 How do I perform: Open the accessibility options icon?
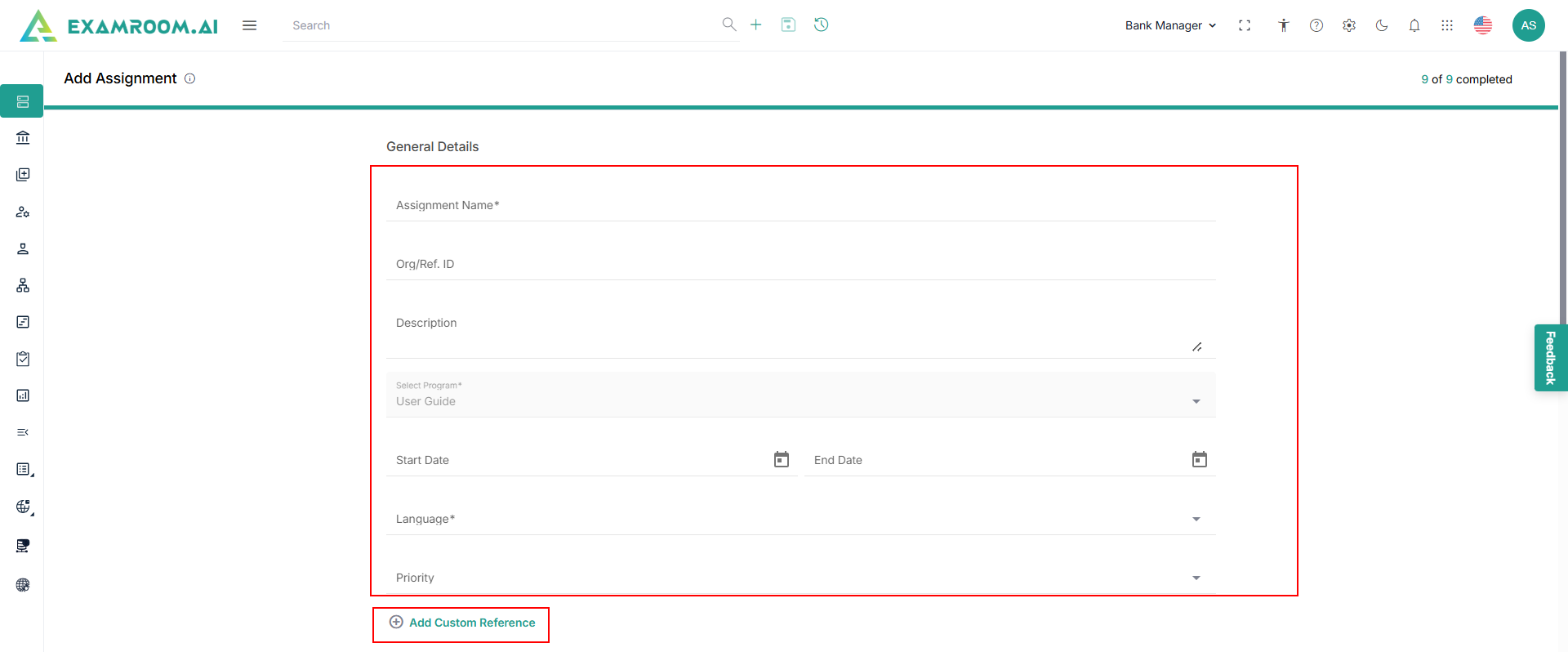[x=1284, y=25]
